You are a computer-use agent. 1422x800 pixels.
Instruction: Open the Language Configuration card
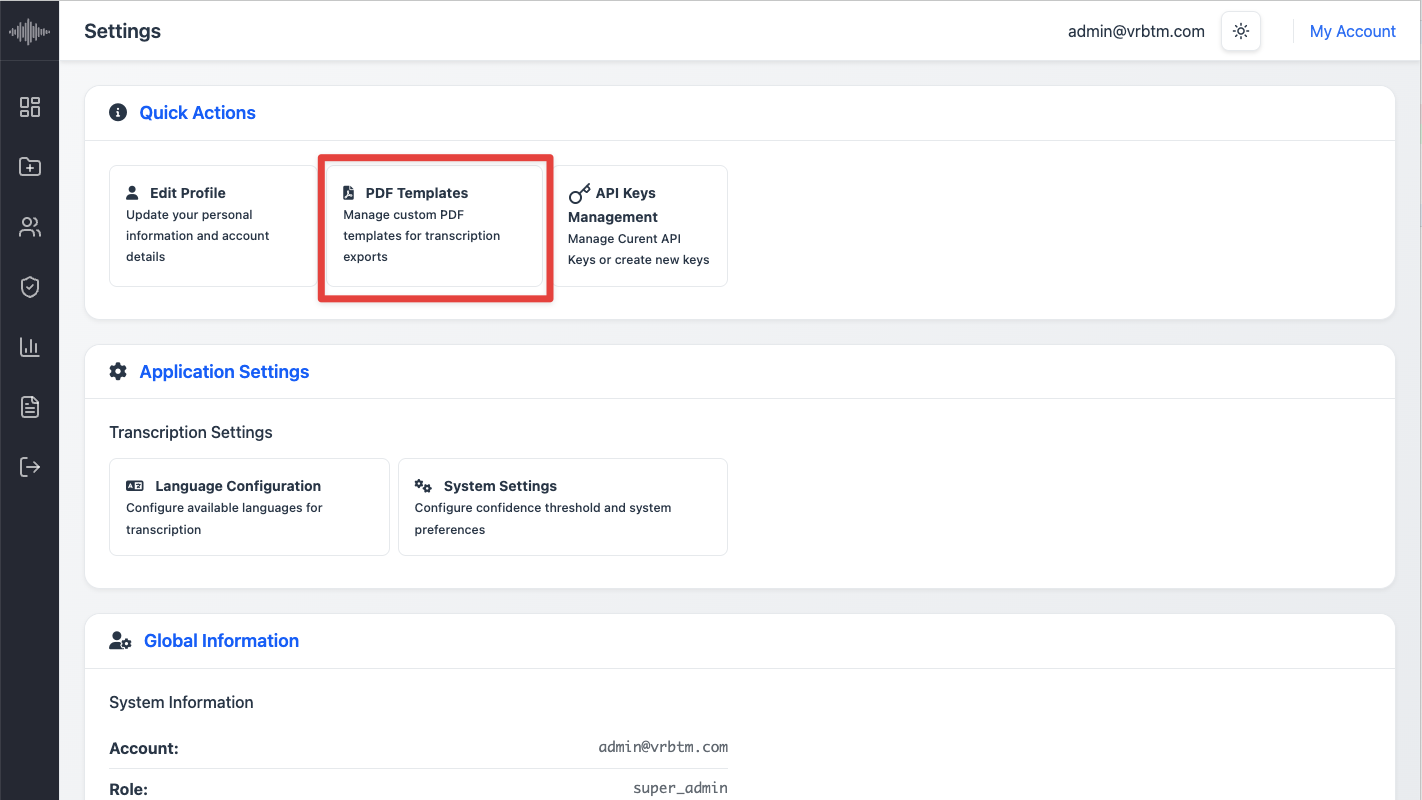pos(249,507)
